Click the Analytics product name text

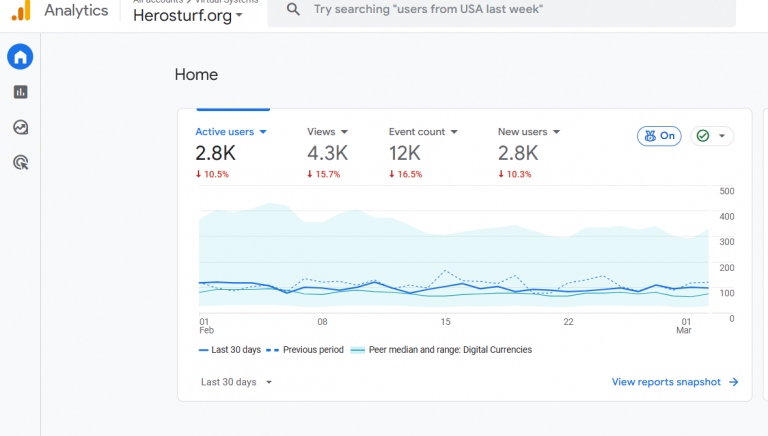tap(76, 10)
